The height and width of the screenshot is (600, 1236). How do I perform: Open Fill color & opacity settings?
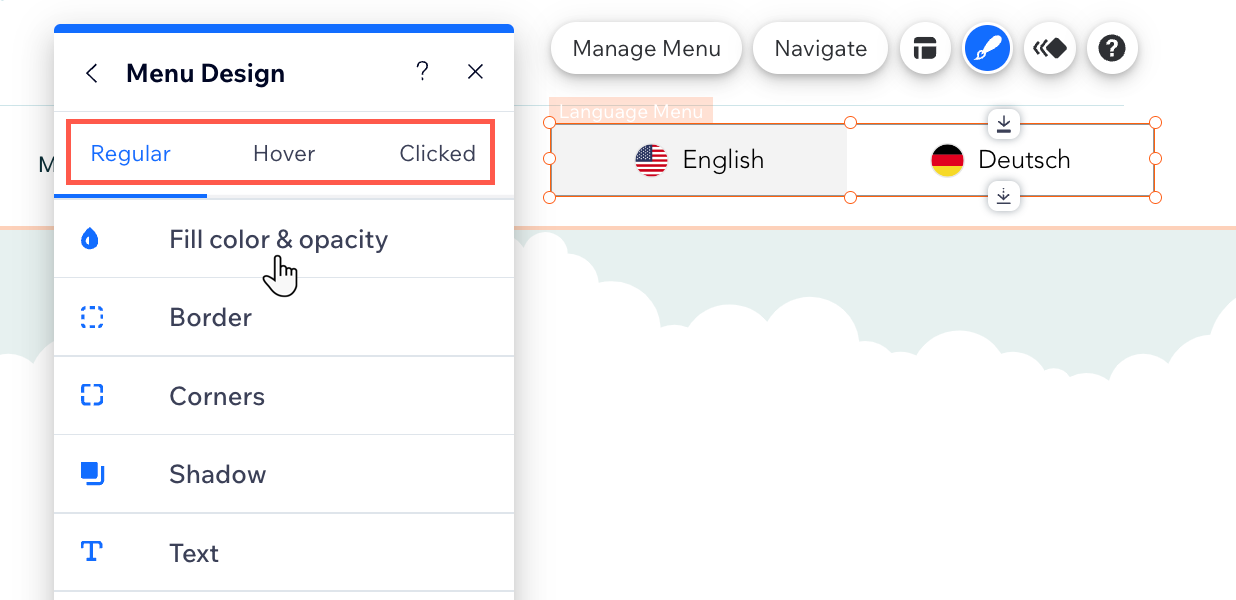(x=278, y=240)
